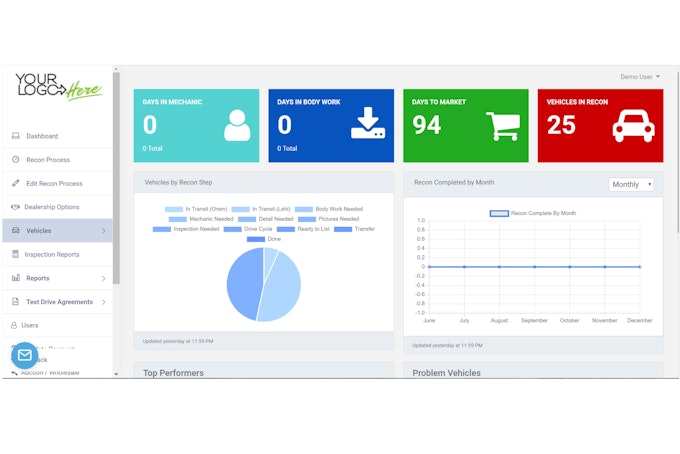Expand the Test Drive Agreements chevron

click(x=104, y=302)
